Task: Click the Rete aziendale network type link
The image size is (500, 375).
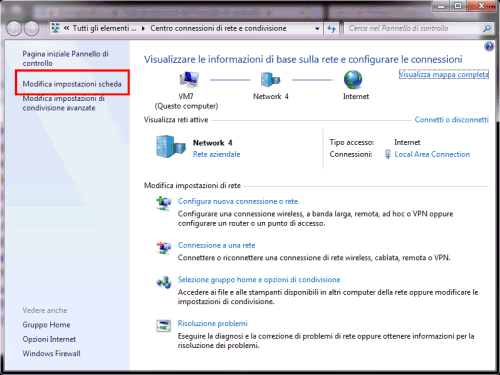Action: (x=216, y=154)
